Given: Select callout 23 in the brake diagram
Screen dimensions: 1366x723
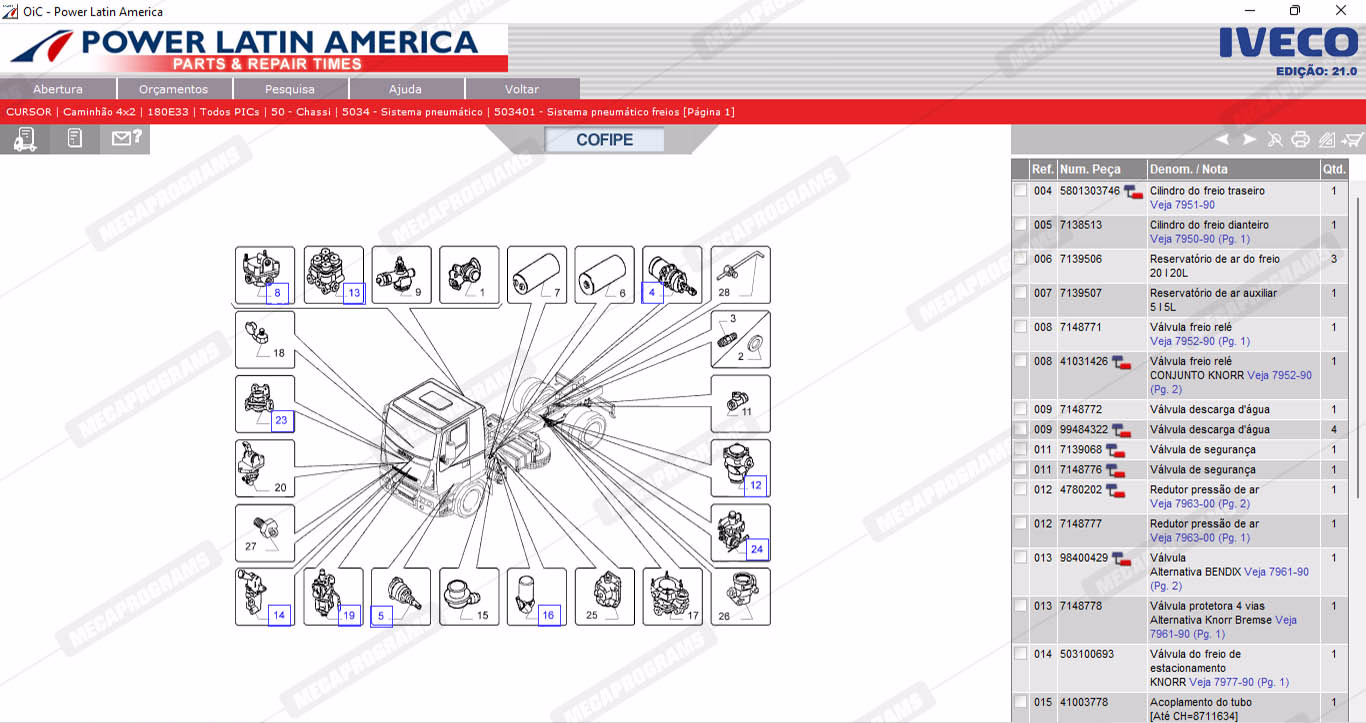Looking at the screenshot, I should point(280,420).
